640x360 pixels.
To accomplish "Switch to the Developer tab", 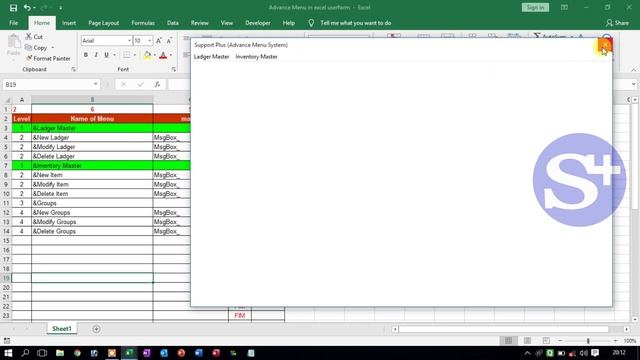I will (258, 23).
